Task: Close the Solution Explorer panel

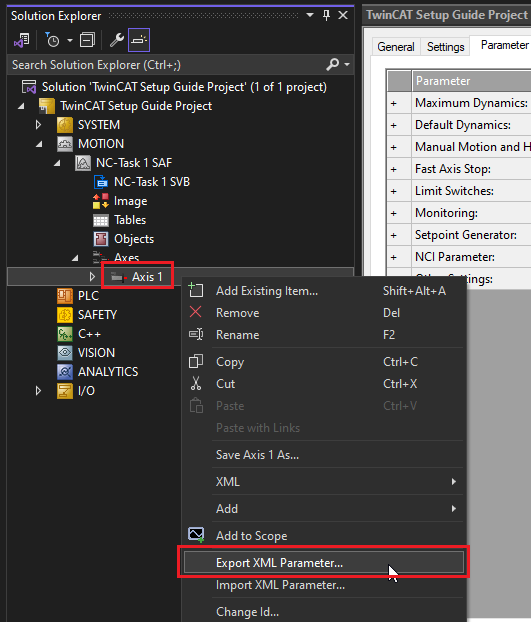Action: (343, 15)
